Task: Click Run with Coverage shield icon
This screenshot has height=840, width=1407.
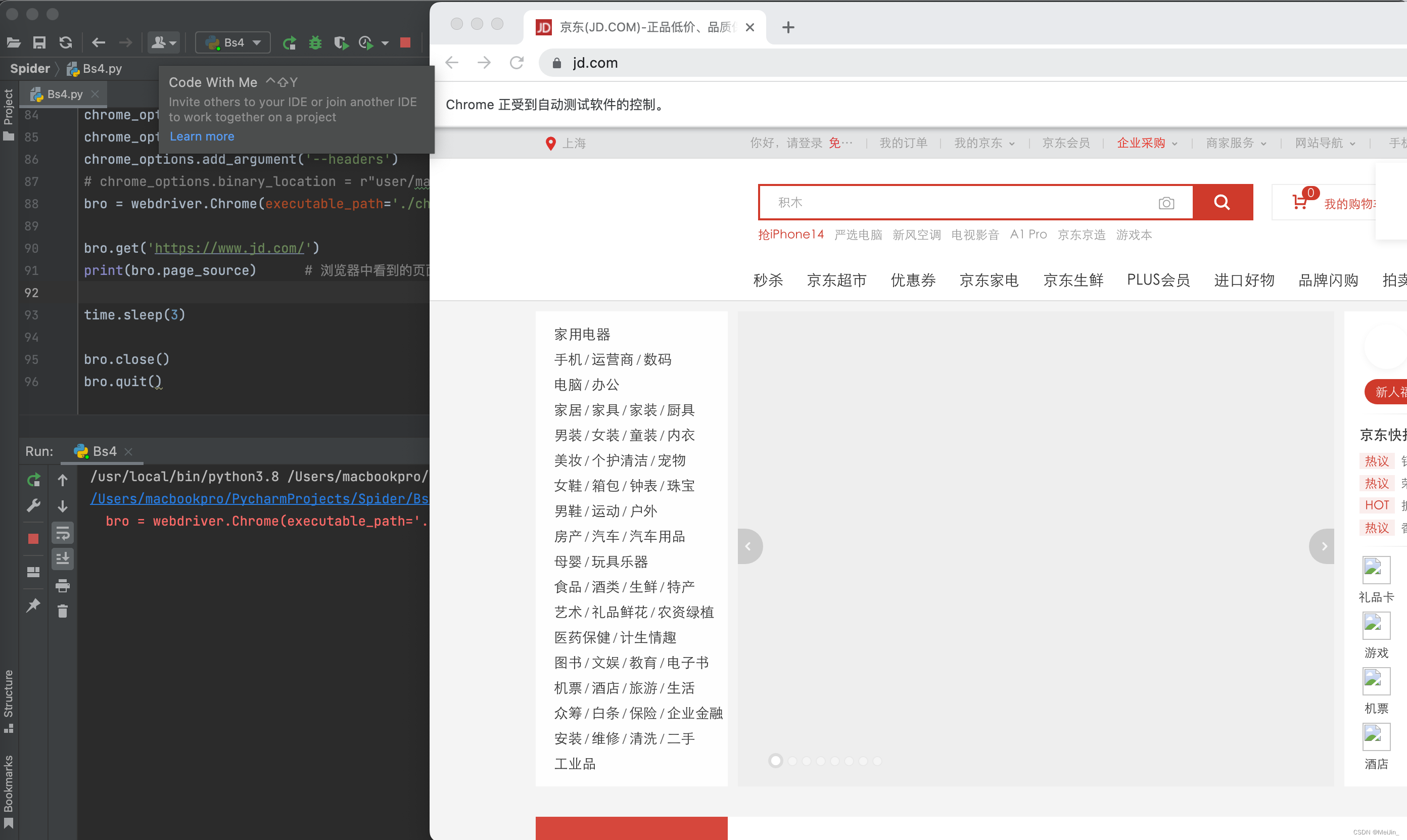Action: [341, 42]
